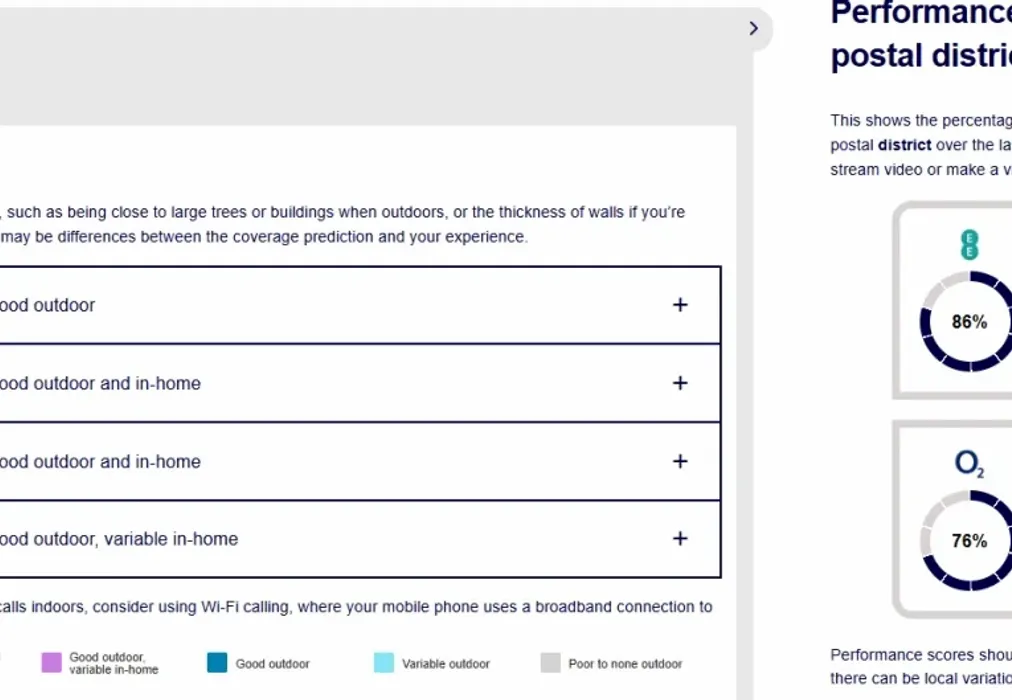
Task: Click the grey 'Poor to none outdoor' swatch
Action: (x=551, y=663)
